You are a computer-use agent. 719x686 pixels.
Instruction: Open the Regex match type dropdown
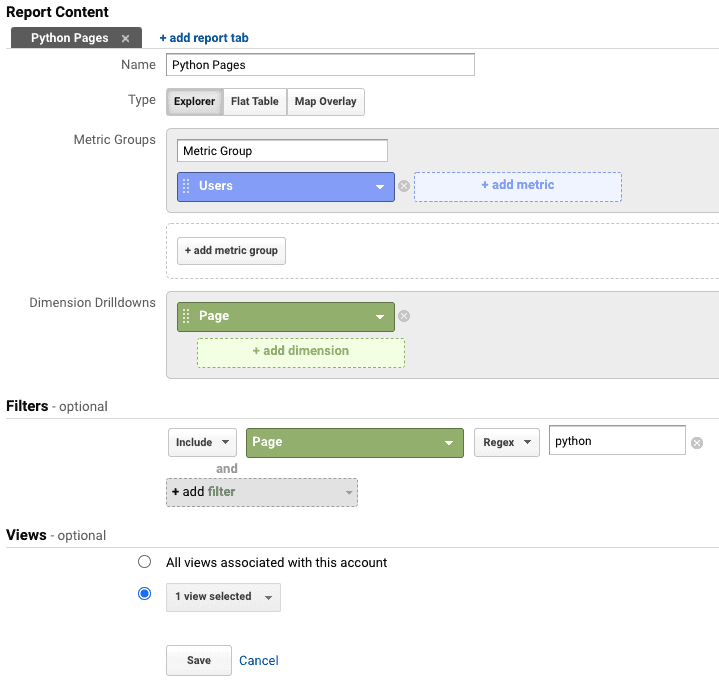point(507,443)
